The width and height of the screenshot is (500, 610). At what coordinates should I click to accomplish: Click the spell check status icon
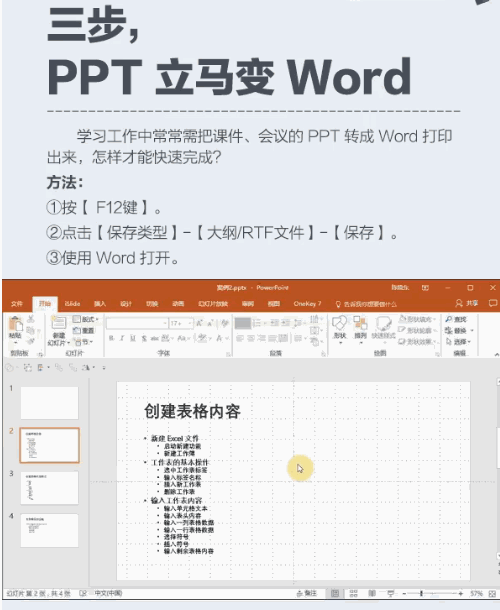[x=83, y=593]
